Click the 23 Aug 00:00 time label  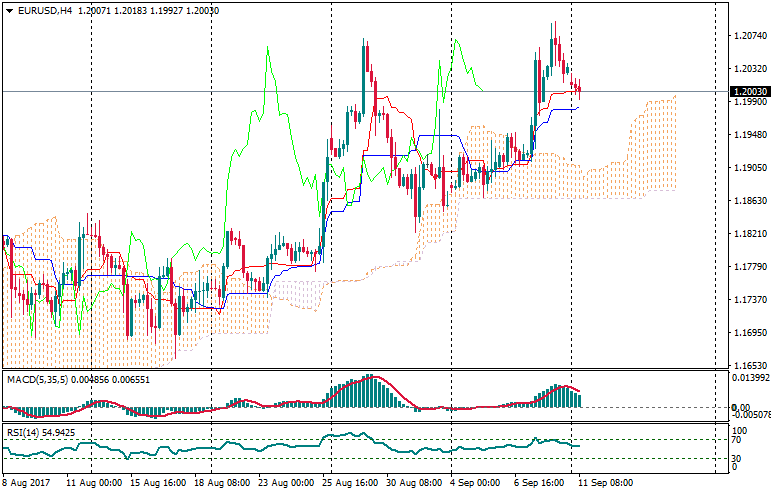coord(288,483)
